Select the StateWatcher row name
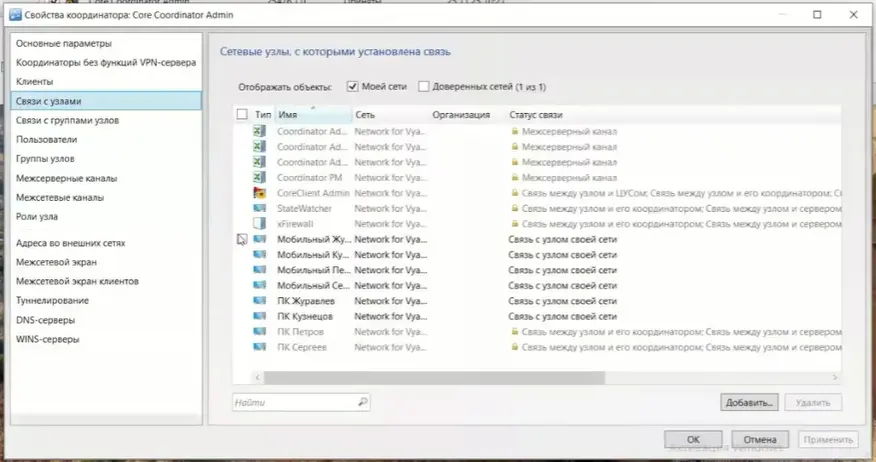This screenshot has height=462, width=876. 304,208
